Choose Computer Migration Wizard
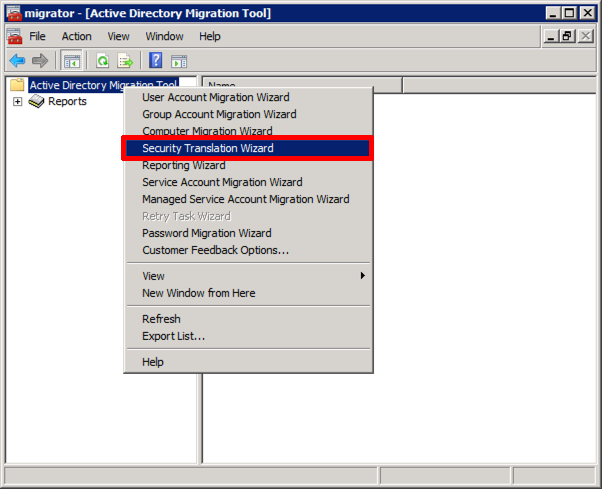This screenshot has width=602, height=489. click(248, 131)
